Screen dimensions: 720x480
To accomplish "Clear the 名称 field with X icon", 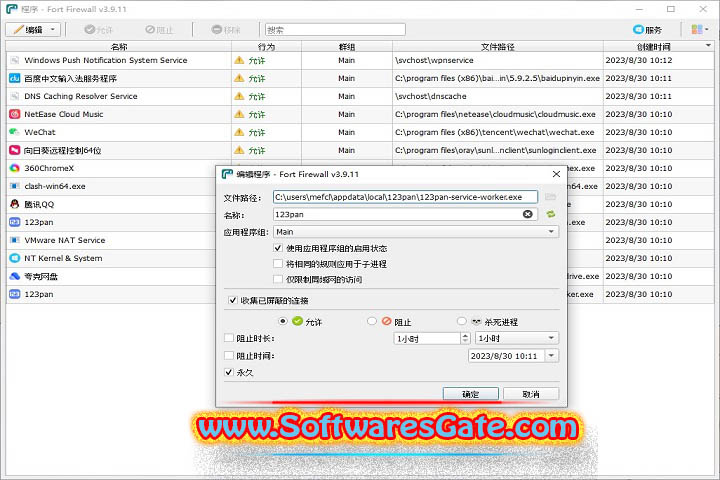I will (528, 214).
